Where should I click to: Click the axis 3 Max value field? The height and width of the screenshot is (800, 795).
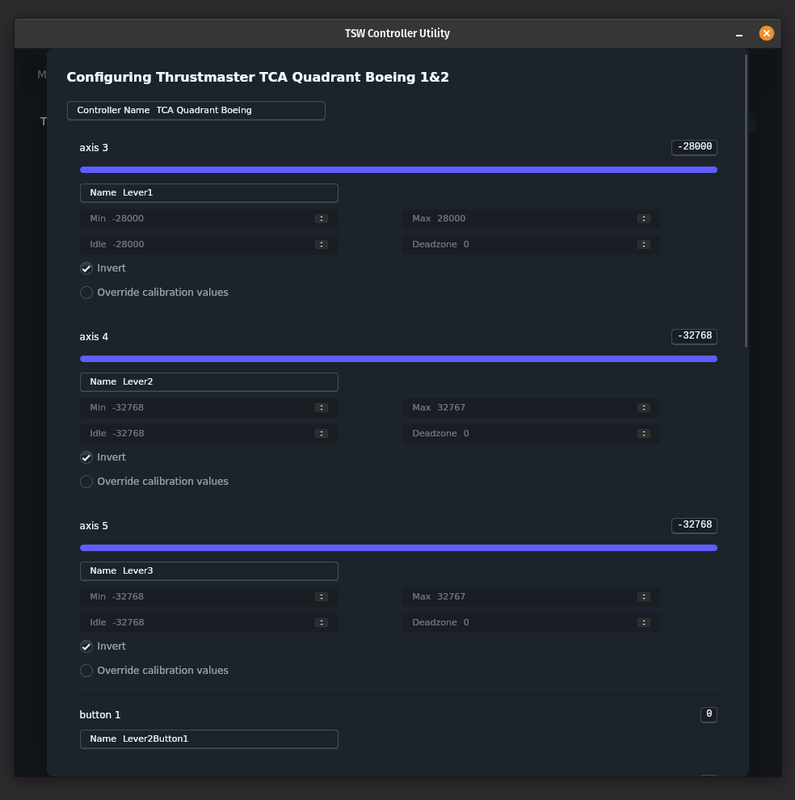(x=531, y=219)
